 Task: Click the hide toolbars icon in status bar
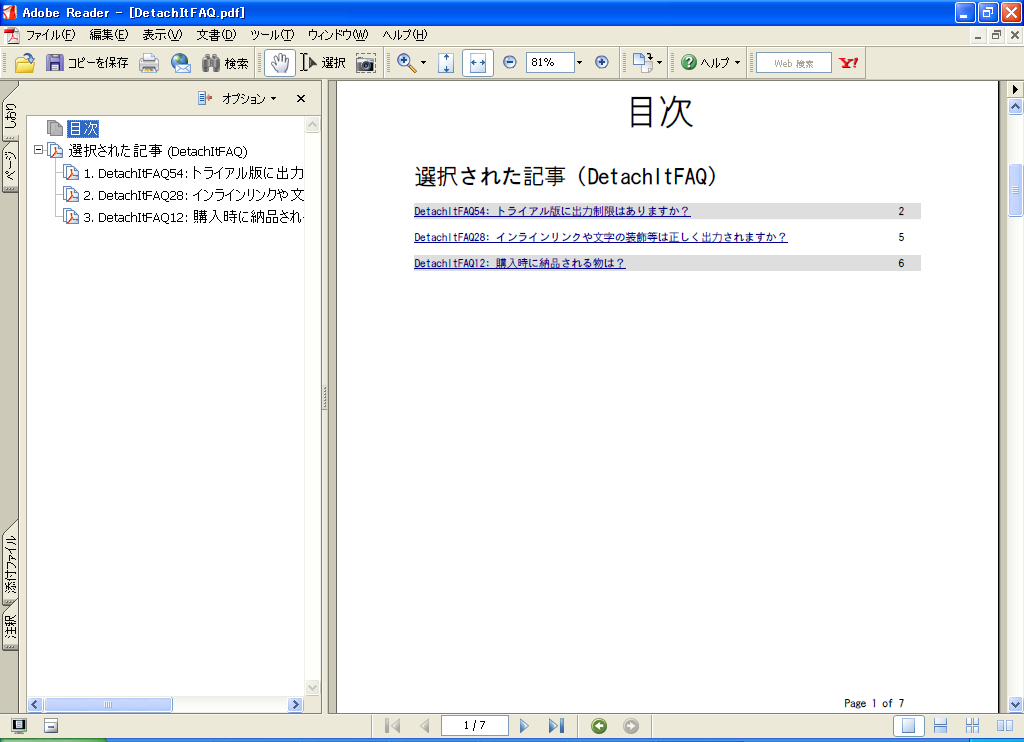pyautogui.click(x=51, y=726)
